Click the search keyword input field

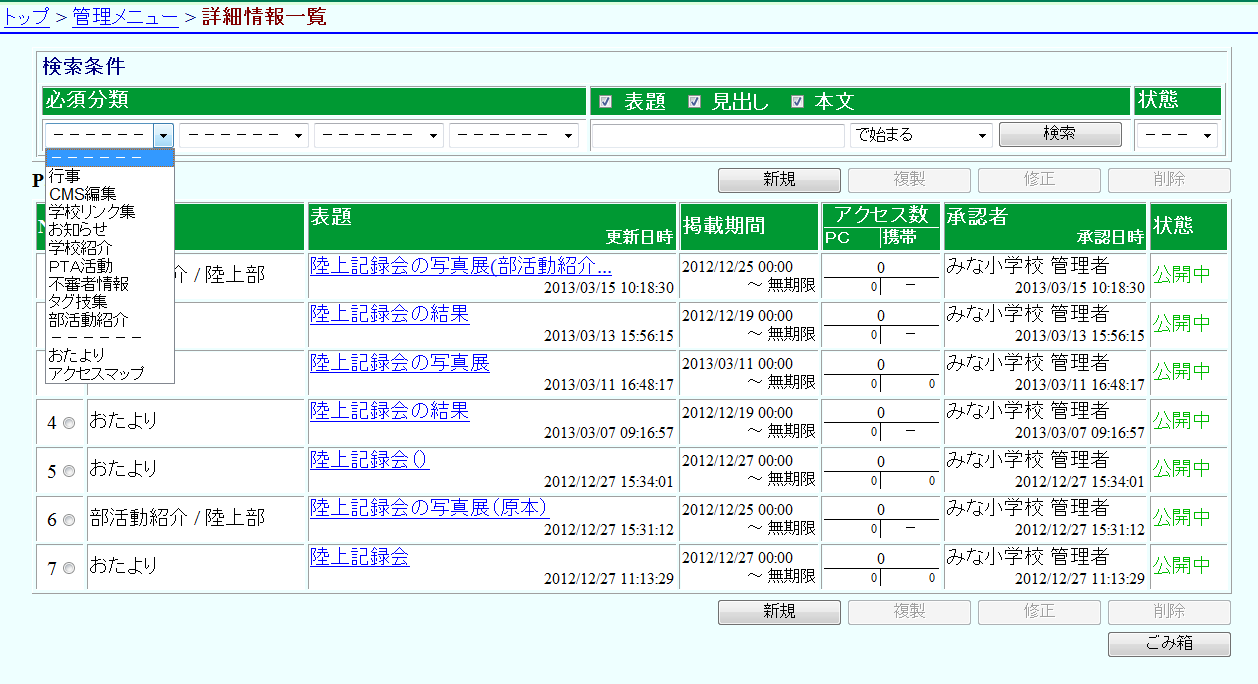pos(718,136)
